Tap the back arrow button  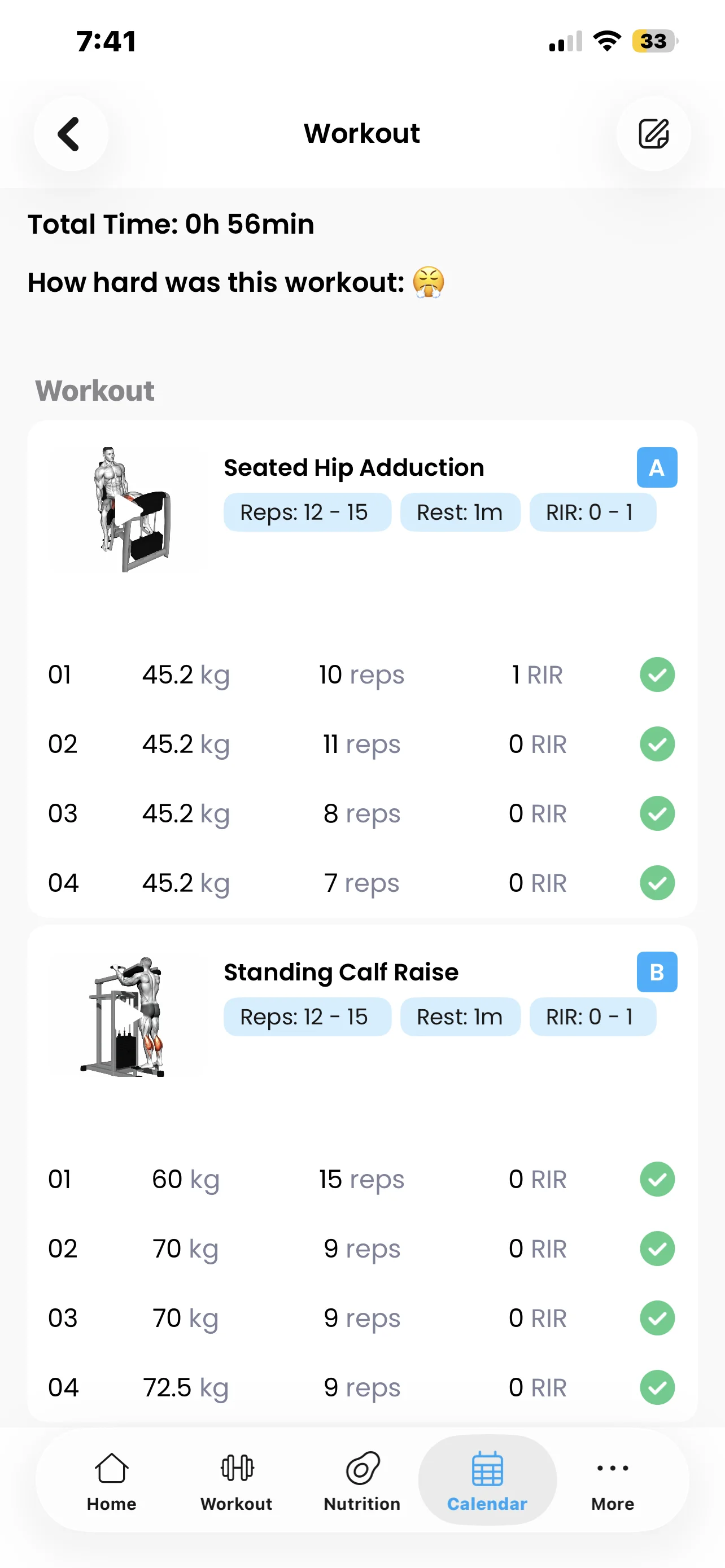[x=71, y=133]
